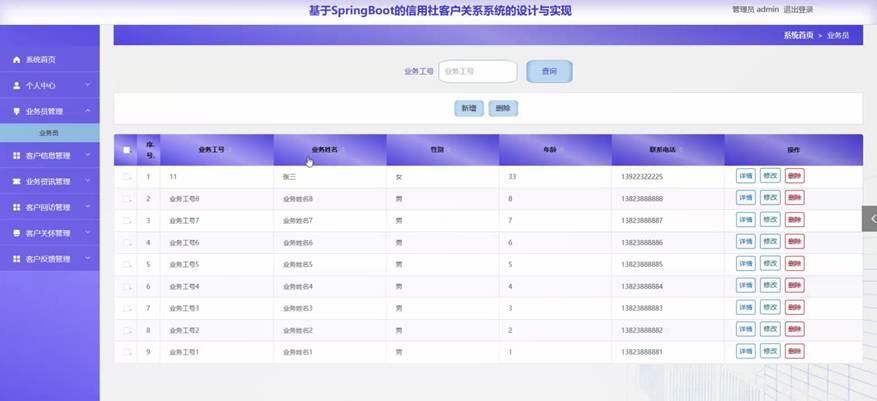Click the grid icon beside 客户信息管理
Image resolution: width=877 pixels, height=401 pixels.
pyautogui.click(x=16, y=155)
